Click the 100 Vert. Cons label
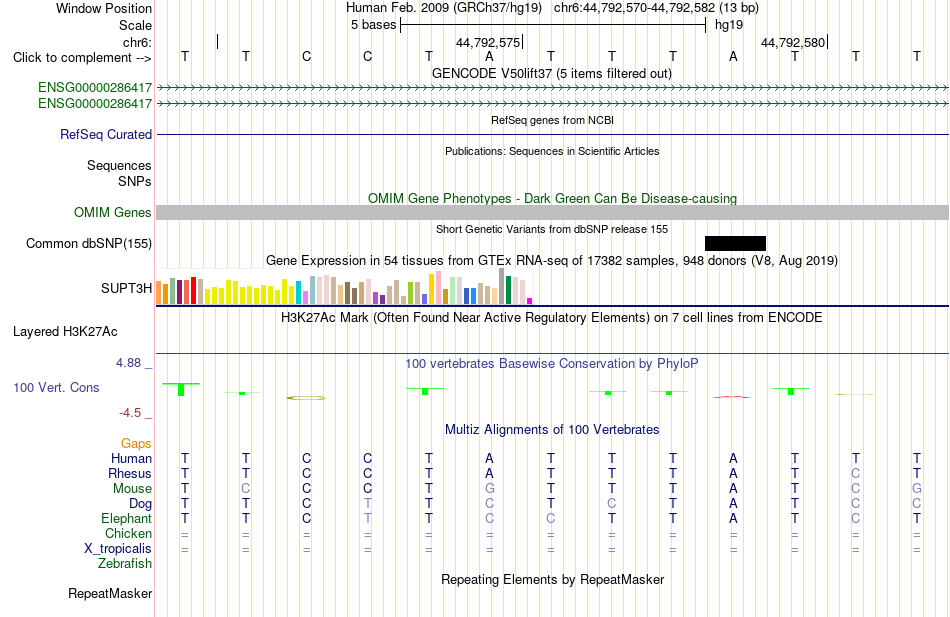This screenshot has height=617, width=950. pos(56,387)
